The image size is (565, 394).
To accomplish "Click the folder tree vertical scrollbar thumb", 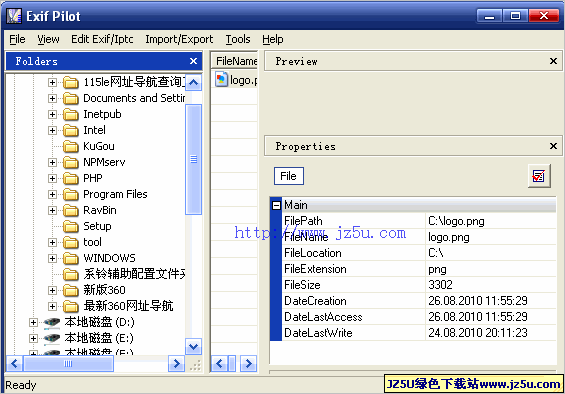I will point(193,159).
